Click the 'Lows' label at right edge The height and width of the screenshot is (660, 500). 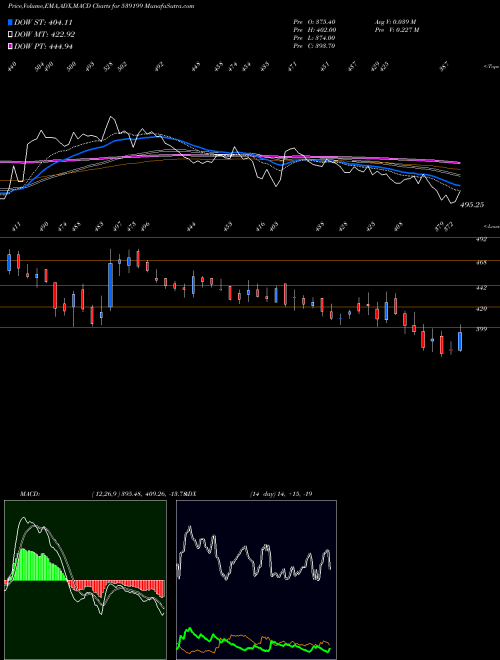pyautogui.click(x=492, y=226)
